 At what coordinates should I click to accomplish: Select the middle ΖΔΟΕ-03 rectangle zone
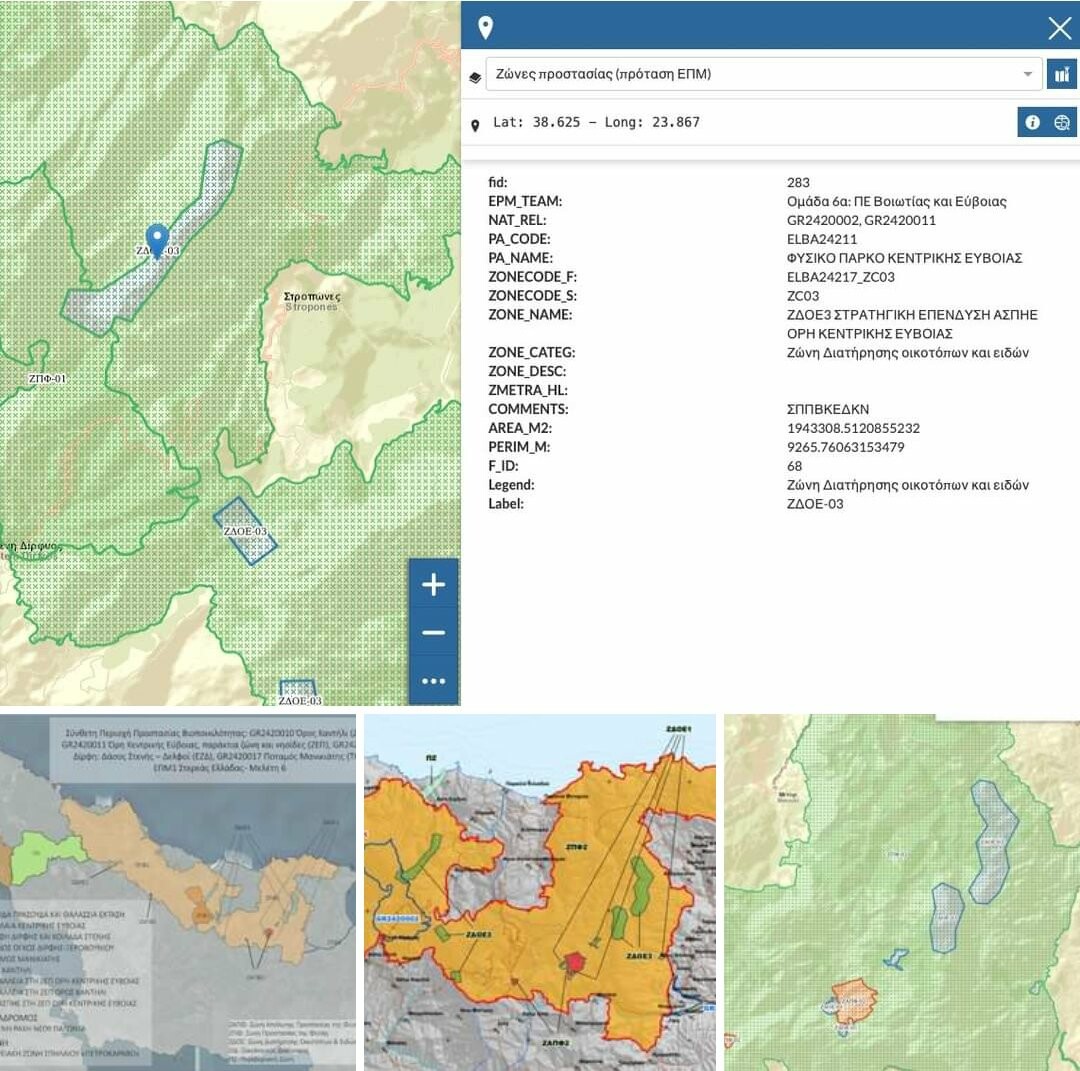[245, 531]
